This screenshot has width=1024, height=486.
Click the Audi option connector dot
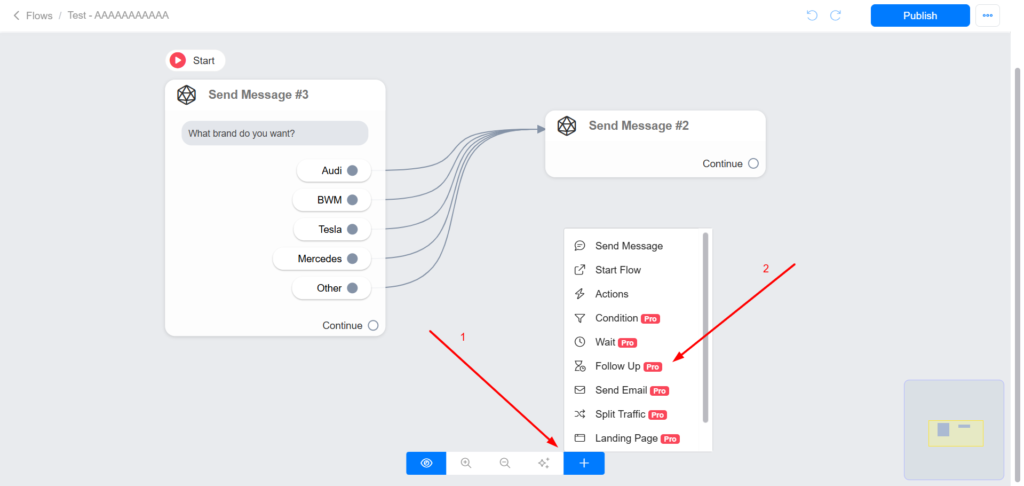pos(352,171)
